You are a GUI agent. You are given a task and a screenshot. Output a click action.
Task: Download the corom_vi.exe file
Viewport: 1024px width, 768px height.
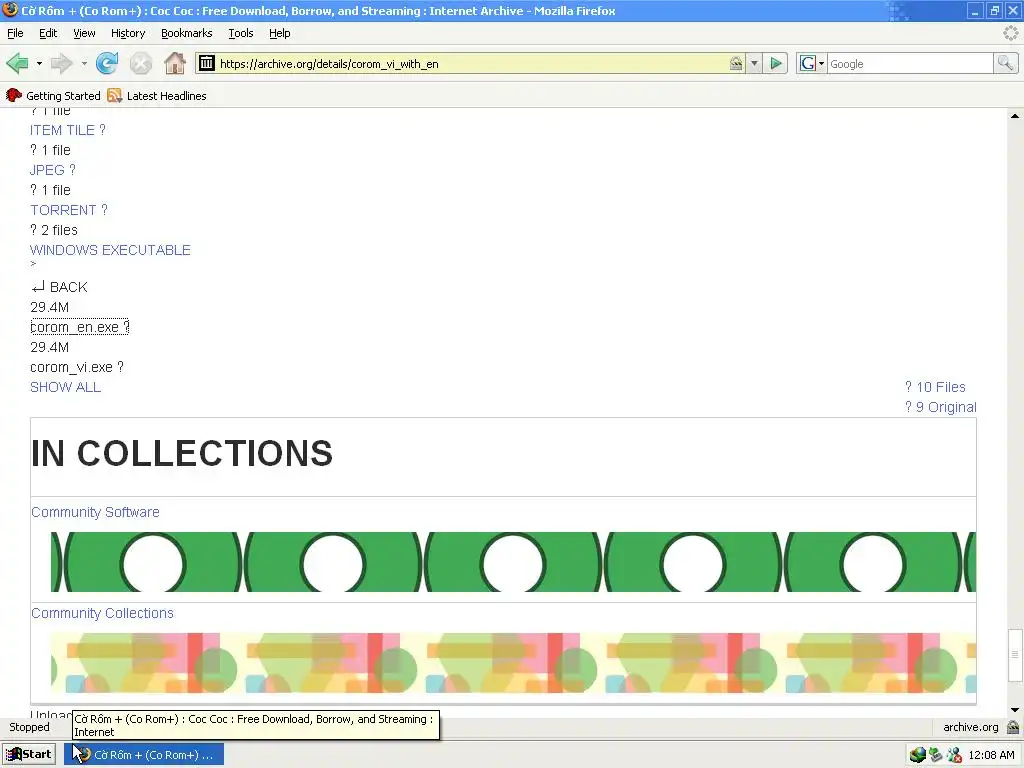(x=77, y=367)
